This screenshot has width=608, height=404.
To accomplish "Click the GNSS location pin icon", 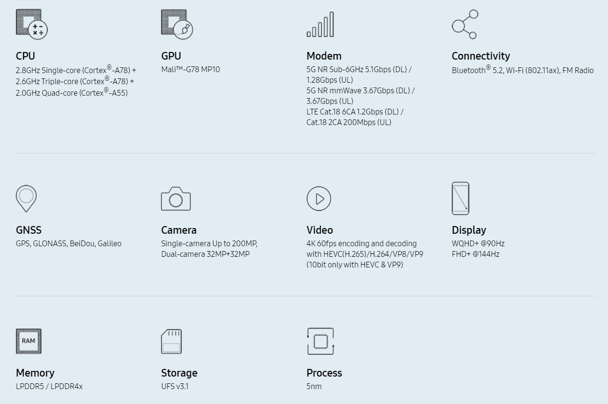I will click(27, 198).
